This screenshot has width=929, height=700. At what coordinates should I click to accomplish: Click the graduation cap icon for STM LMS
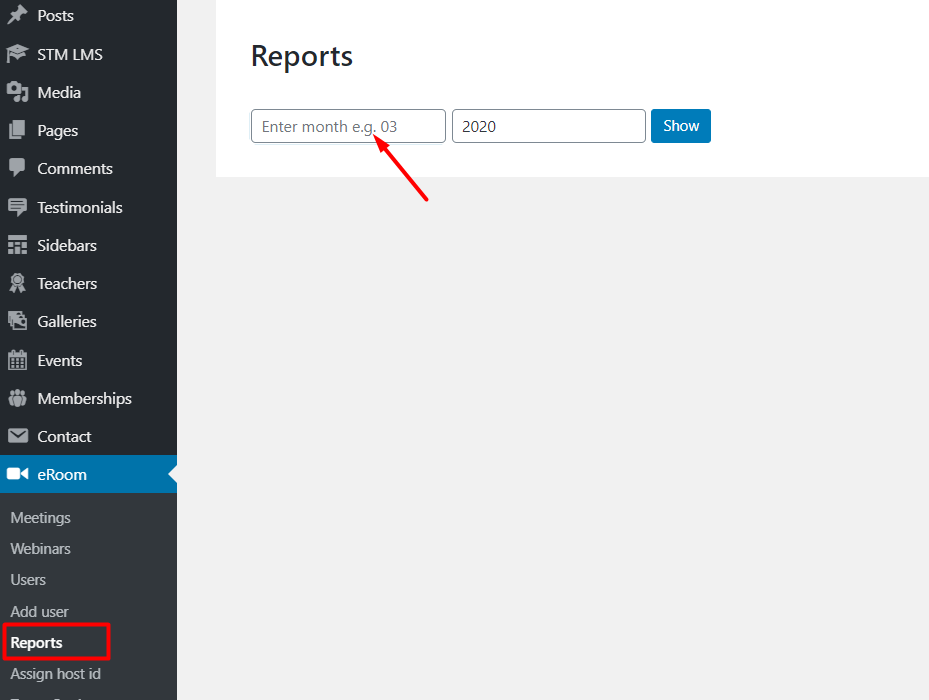[17, 54]
